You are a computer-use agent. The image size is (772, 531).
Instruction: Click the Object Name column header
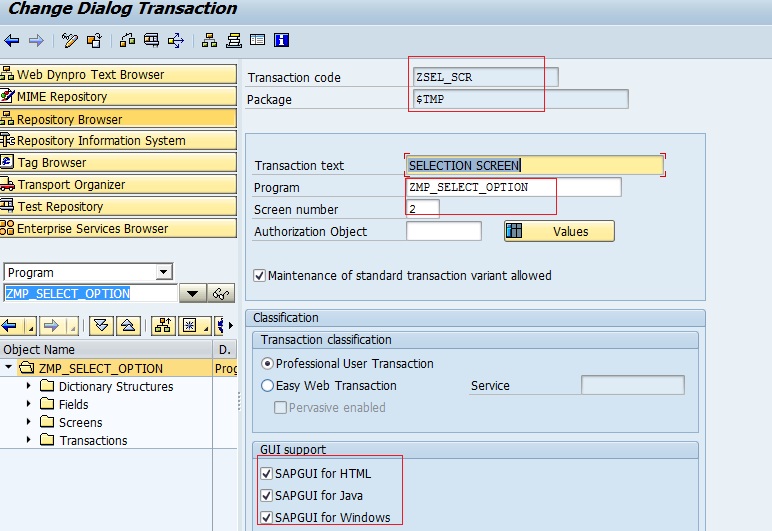(x=106, y=349)
